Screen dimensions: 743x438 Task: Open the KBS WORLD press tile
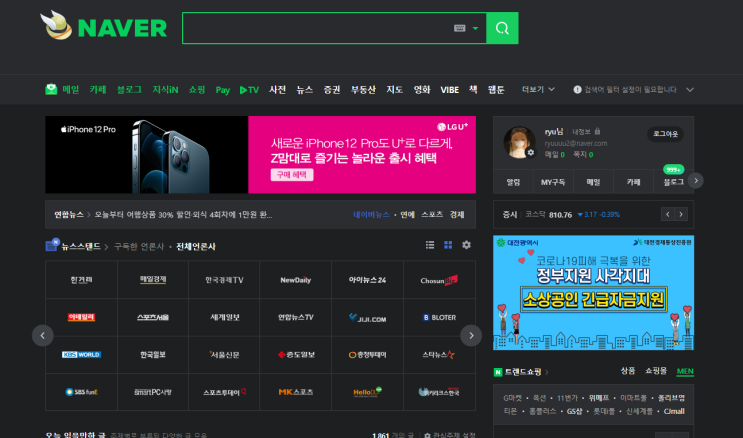tap(82, 355)
